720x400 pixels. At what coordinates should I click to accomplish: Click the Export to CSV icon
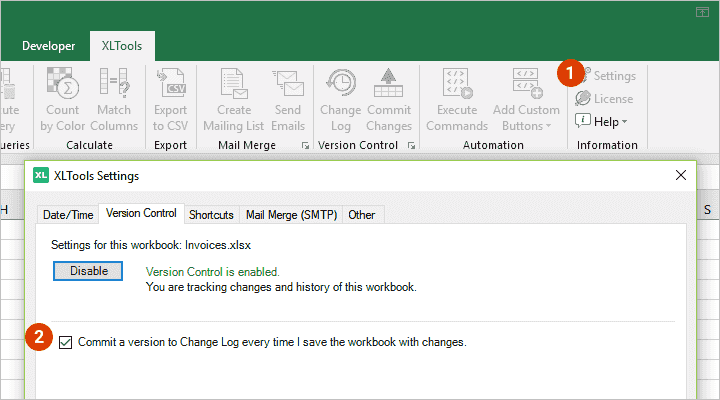point(171,83)
